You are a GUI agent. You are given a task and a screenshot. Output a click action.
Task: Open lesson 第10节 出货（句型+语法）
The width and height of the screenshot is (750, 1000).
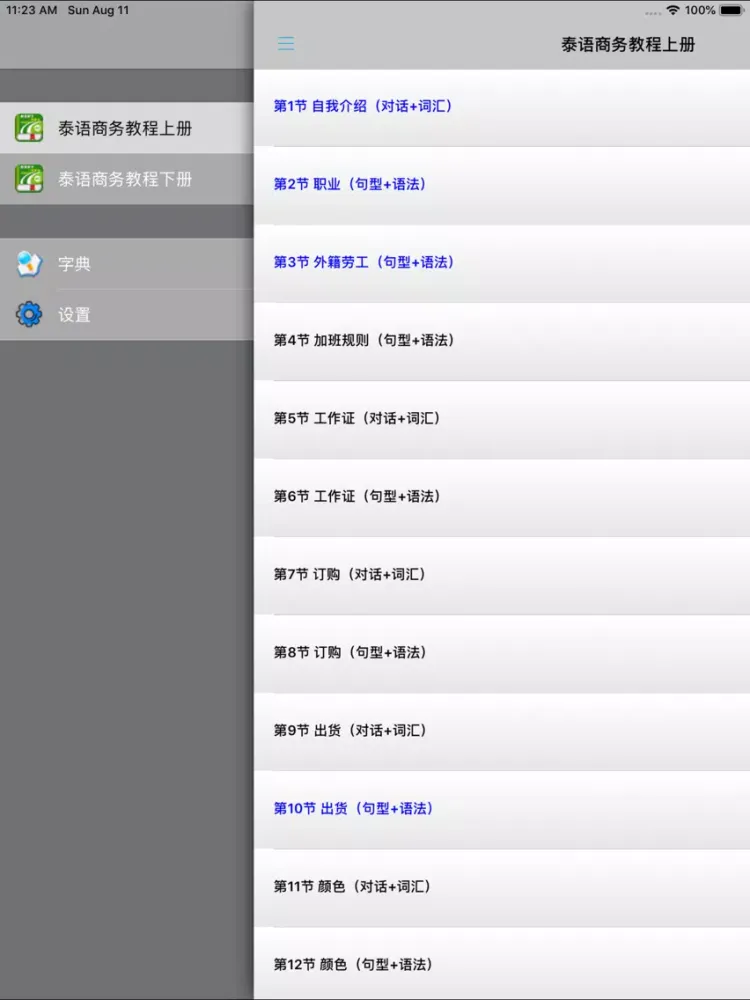pyautogui.click(x=502, y=810)
